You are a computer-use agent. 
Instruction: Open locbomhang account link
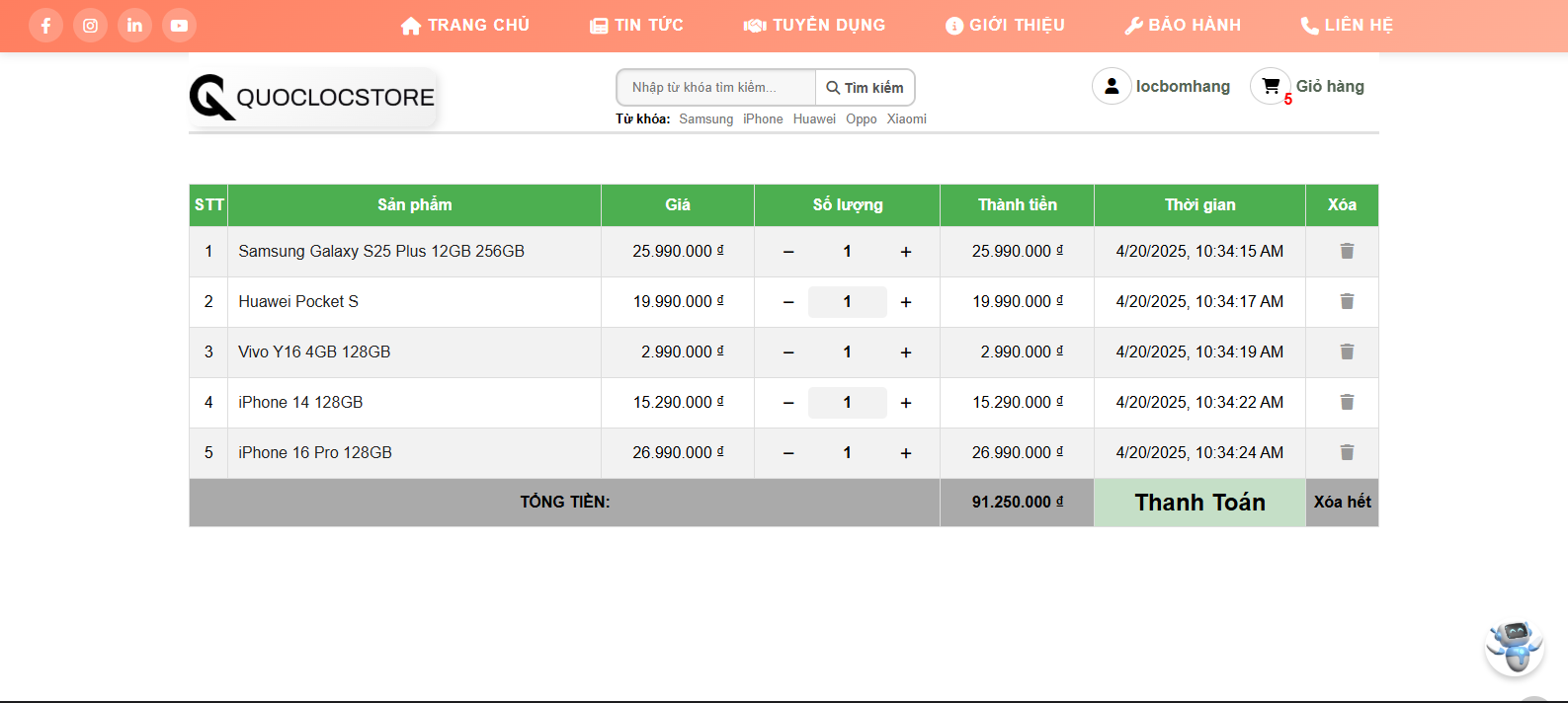1183,86
